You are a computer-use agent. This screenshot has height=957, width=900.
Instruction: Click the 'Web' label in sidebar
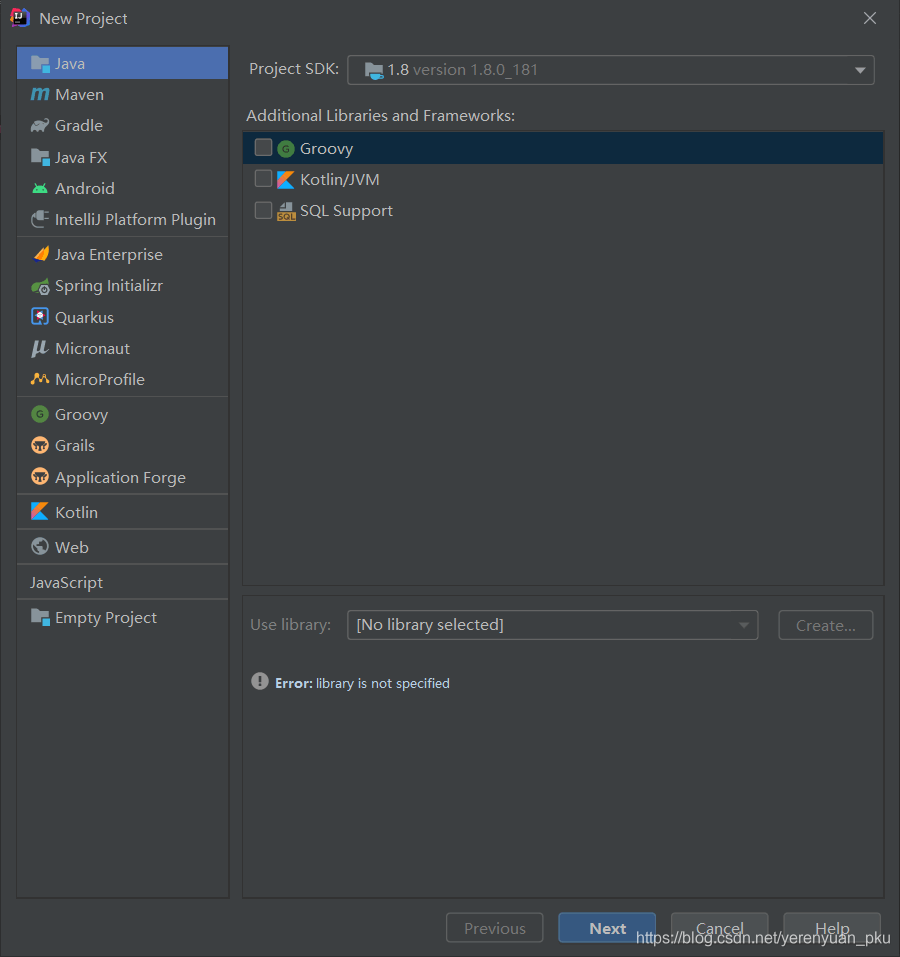tap(72, 547)
